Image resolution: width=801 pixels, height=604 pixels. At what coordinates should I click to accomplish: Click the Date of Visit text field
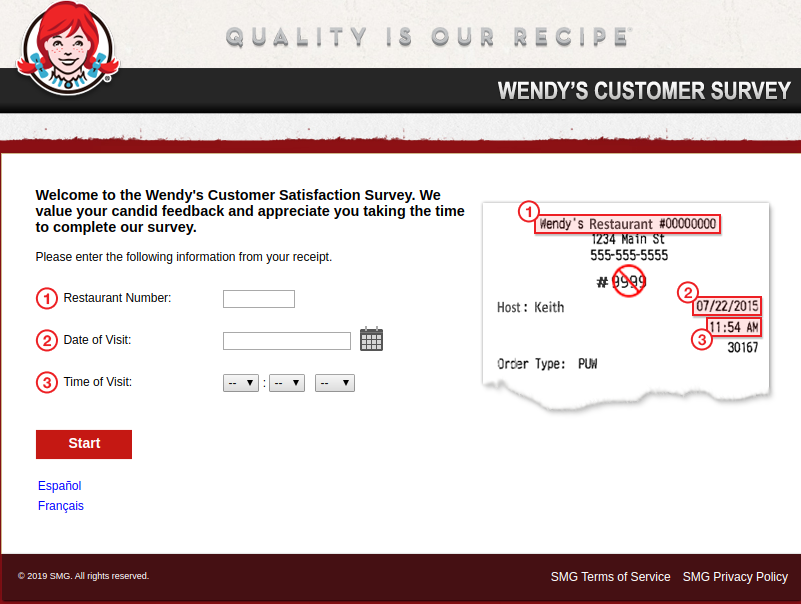[x=287, y=341]
